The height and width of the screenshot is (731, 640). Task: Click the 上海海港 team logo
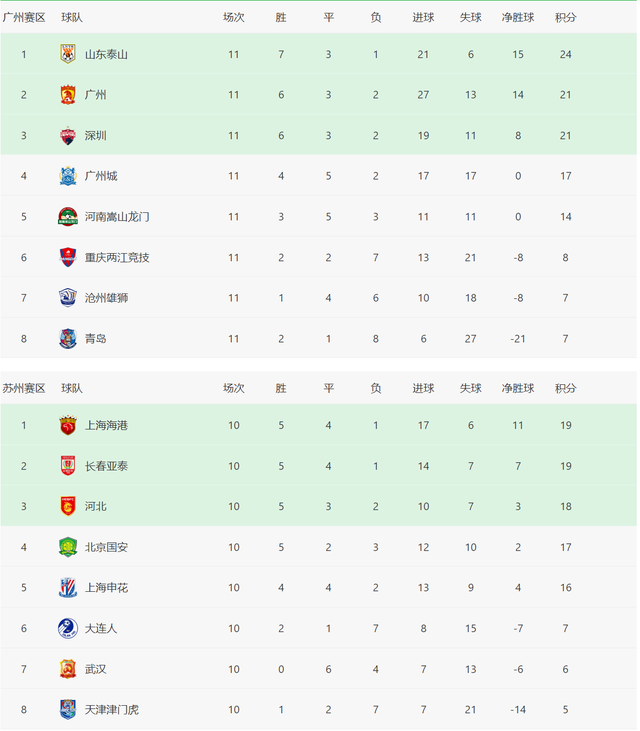68,425
